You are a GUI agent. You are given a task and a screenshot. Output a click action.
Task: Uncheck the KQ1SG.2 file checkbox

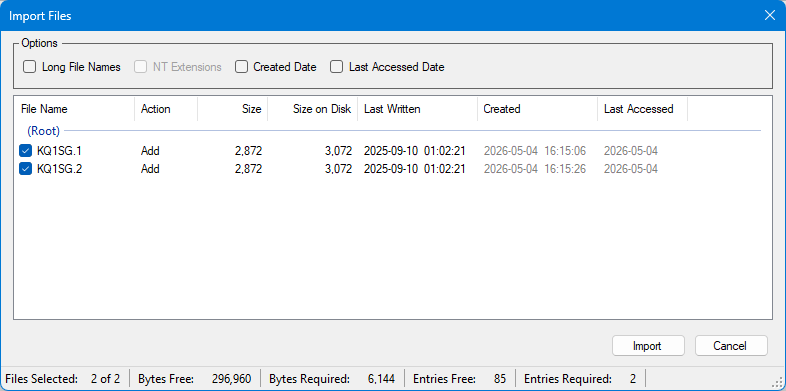tap(26, 169)
